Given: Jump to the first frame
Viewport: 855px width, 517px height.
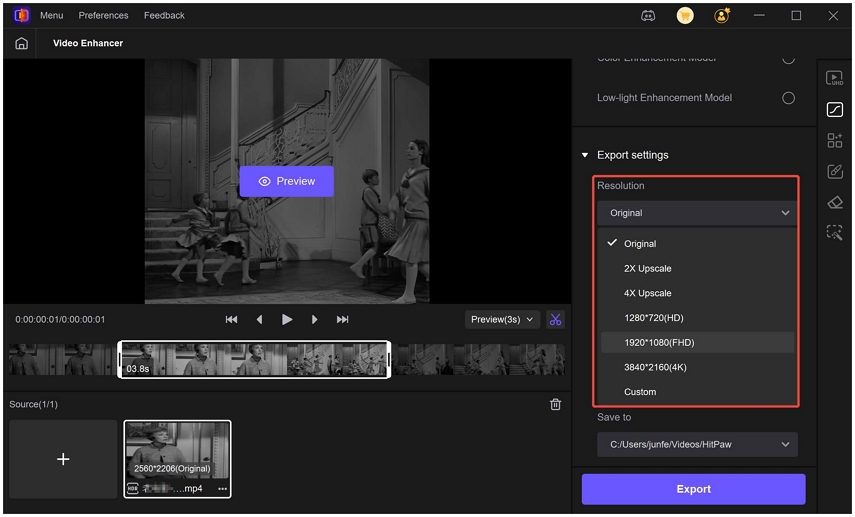Looking at the screenshot, I should (231, 320).
